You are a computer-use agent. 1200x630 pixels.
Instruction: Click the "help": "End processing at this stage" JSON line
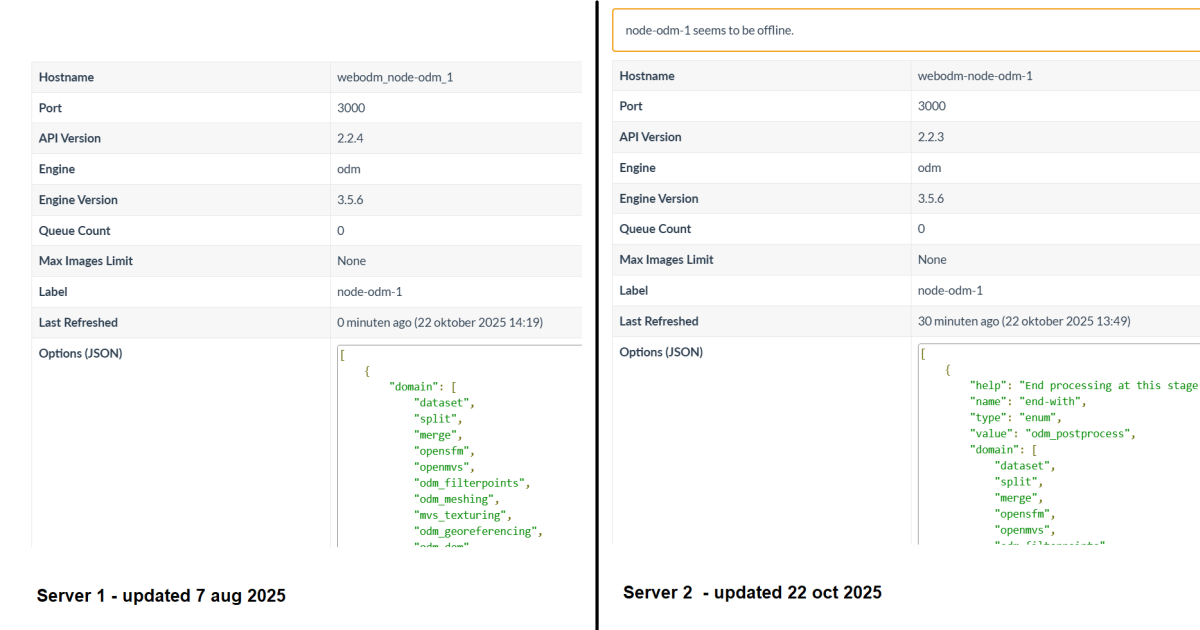pos(1084,386)
